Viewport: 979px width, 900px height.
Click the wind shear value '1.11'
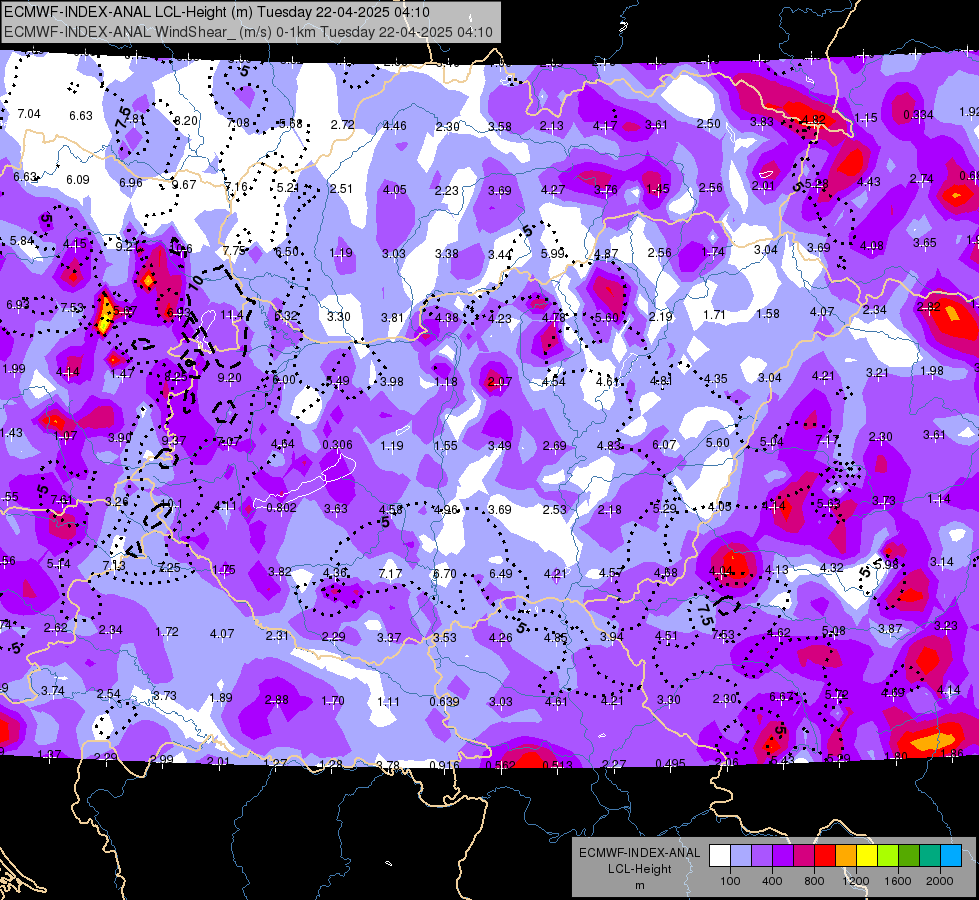[x=388, y=701]
